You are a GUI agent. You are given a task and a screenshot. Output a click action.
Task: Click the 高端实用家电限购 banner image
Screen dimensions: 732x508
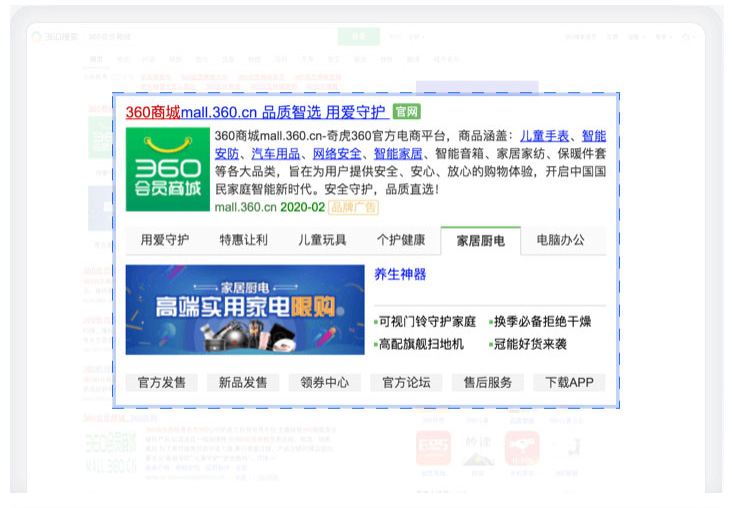(x=245, y=309)
